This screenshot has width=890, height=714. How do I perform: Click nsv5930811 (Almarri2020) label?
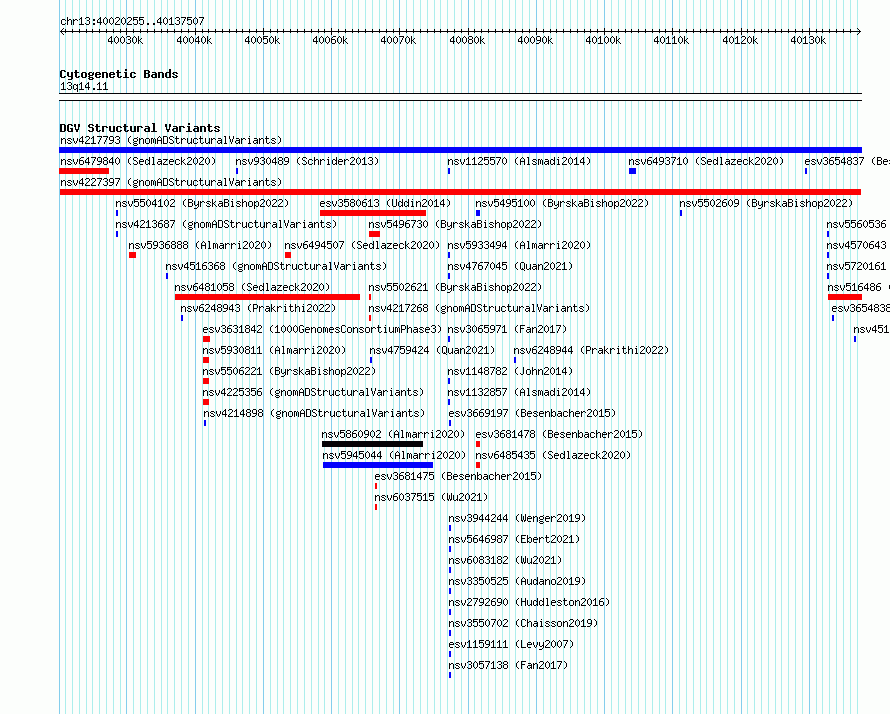(274, 350)
